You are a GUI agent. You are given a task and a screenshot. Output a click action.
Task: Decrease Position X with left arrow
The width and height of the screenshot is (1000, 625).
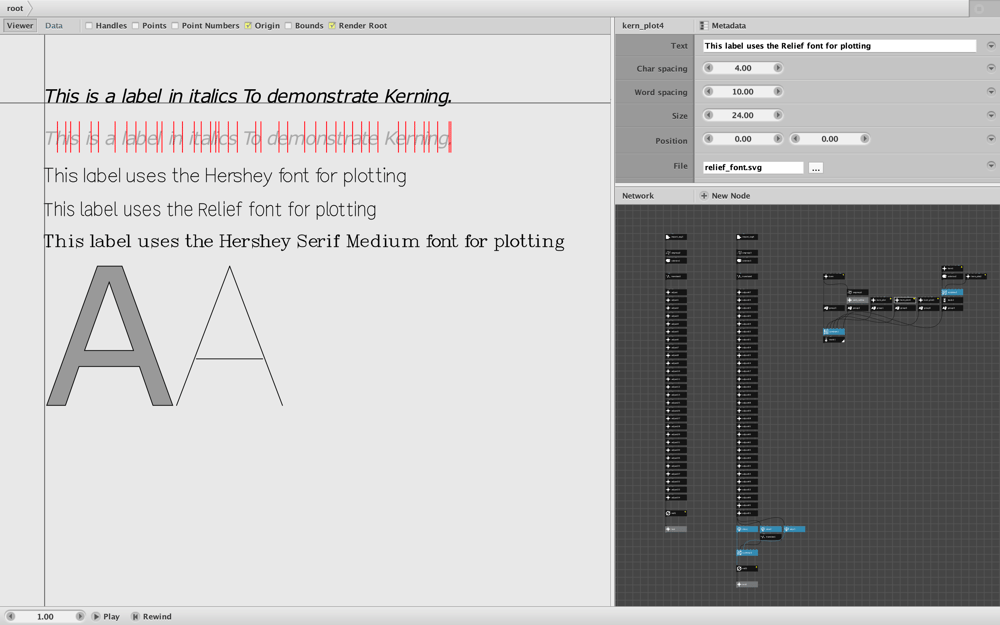click(709, 138)
